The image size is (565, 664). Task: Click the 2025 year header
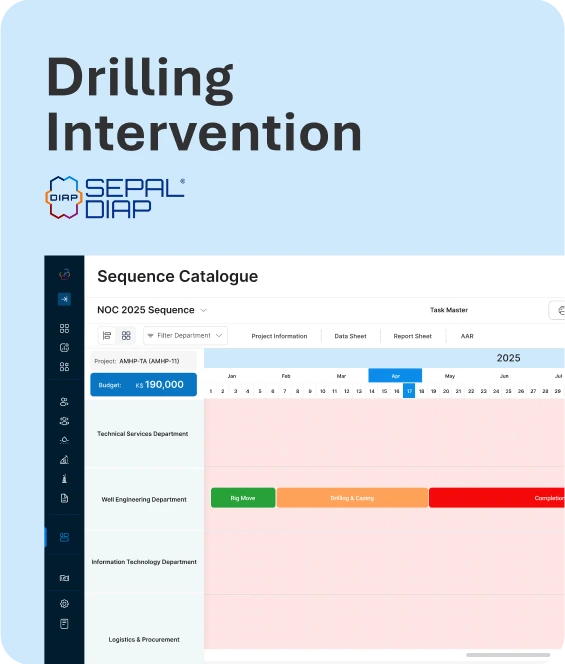[x=508, y=358]
